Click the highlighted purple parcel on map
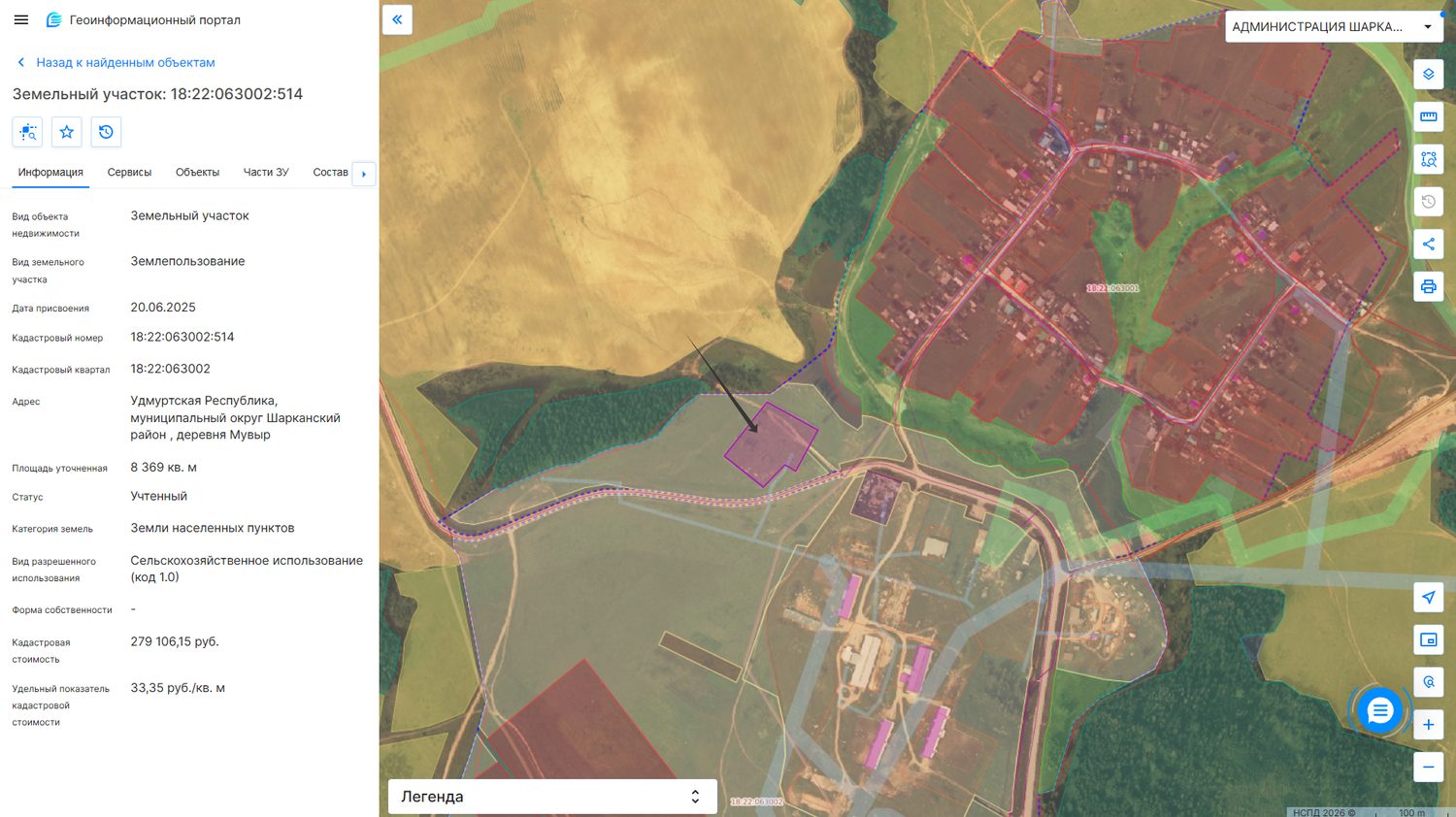Viewport: 1456px width, 817px height. pos(772,444)
